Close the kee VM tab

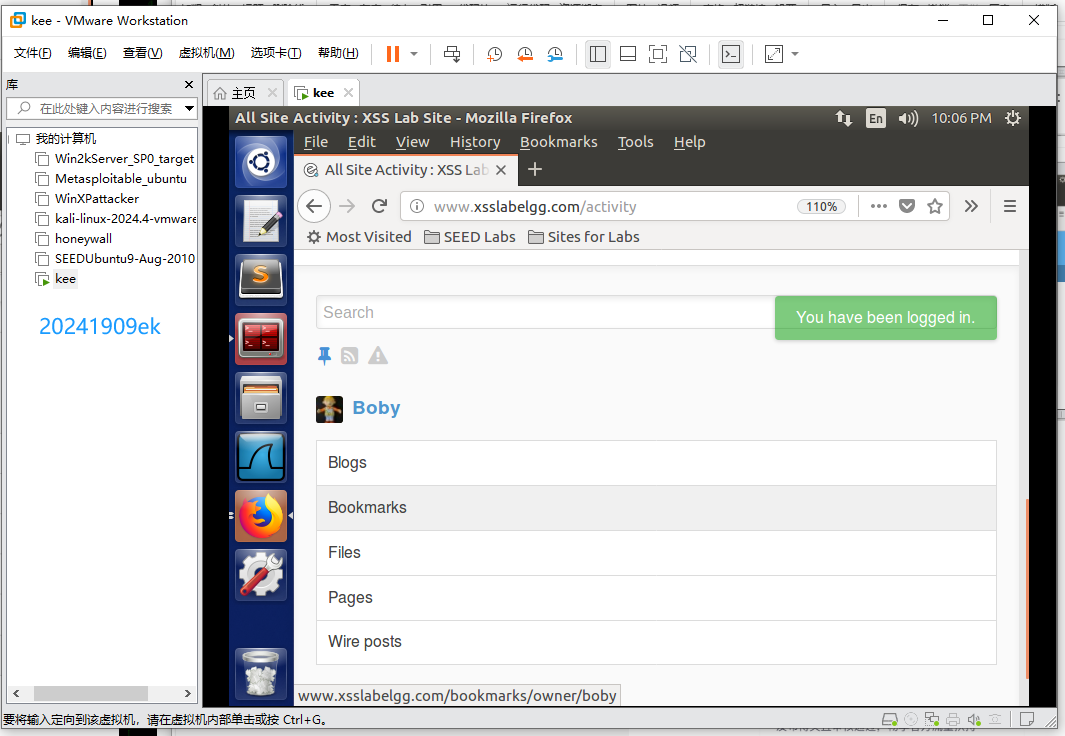[348, 92]
